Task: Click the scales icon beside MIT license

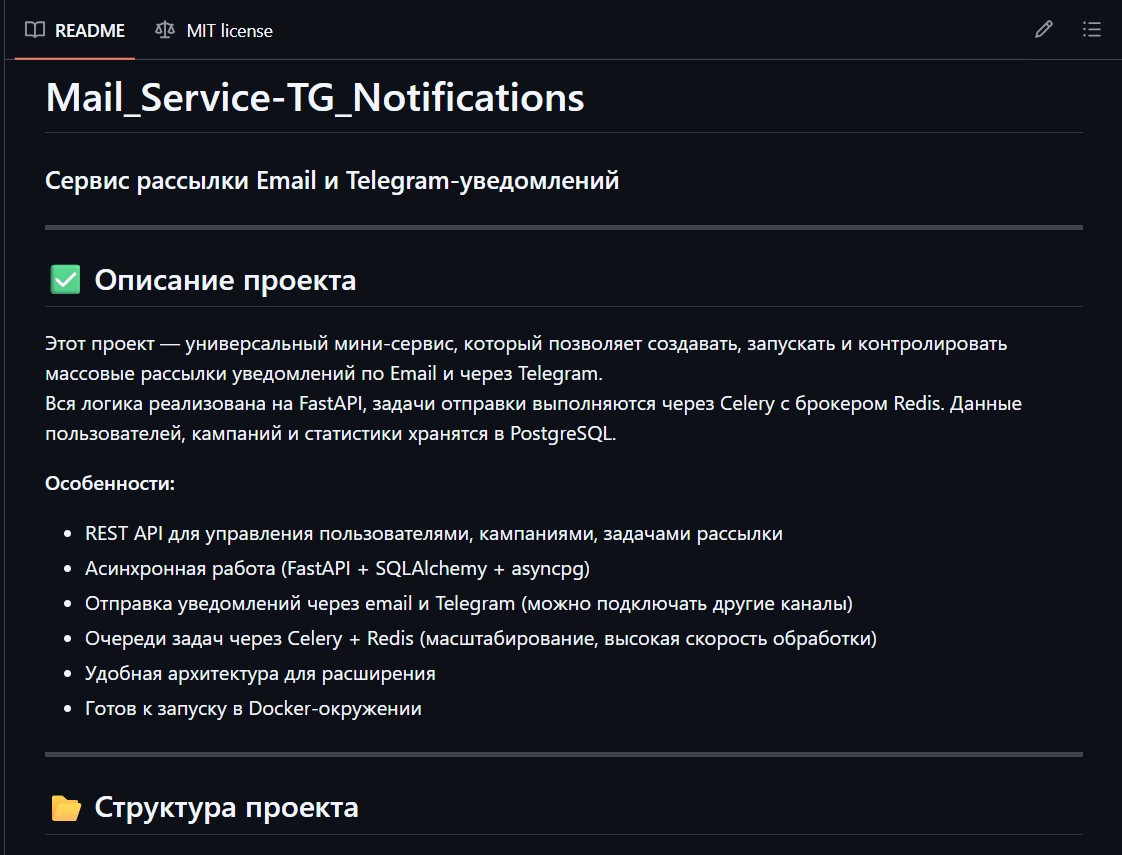Action: [163, 30]
